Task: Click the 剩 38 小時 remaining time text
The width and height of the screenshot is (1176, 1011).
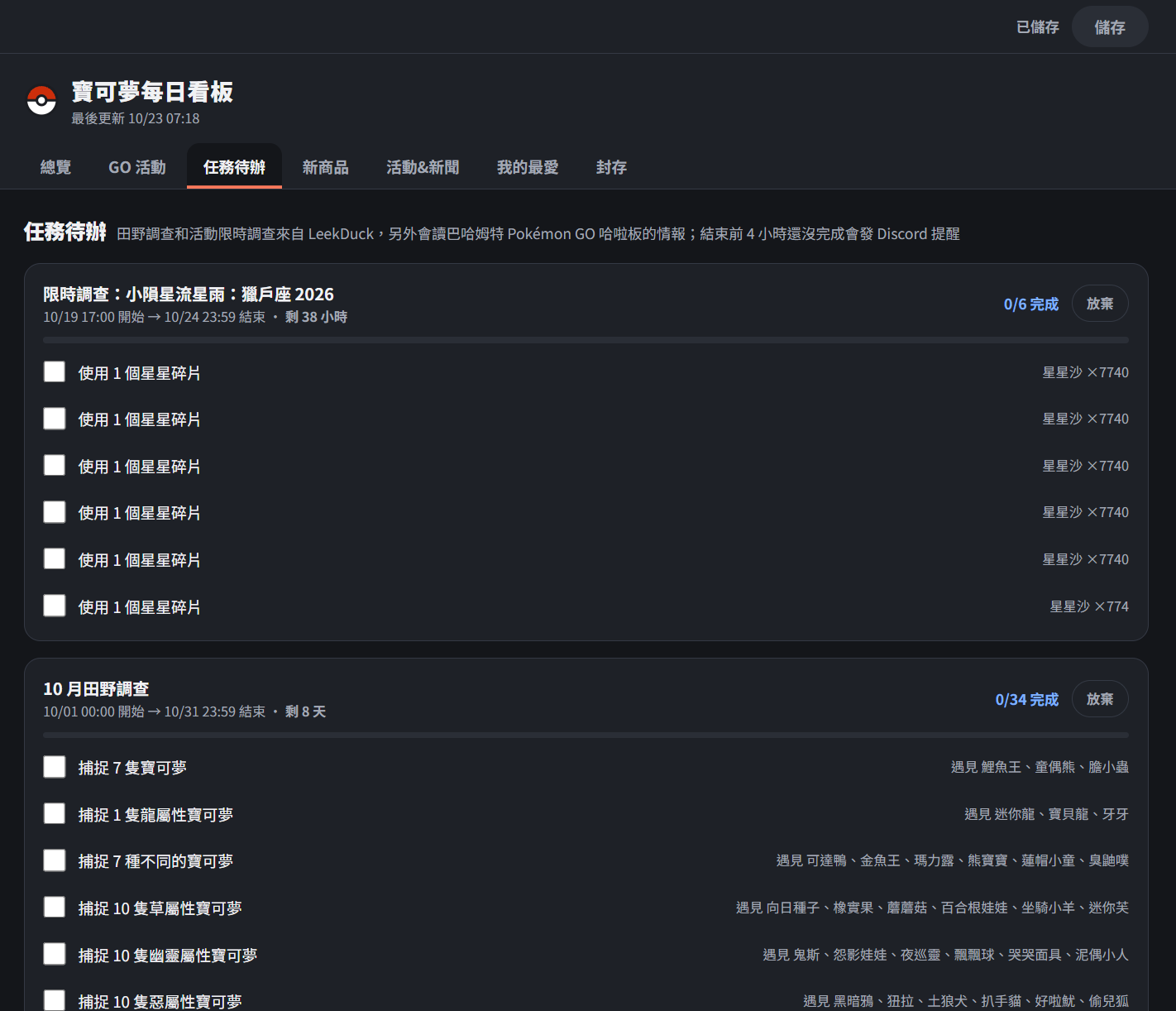Action: [x=316, y=317]
